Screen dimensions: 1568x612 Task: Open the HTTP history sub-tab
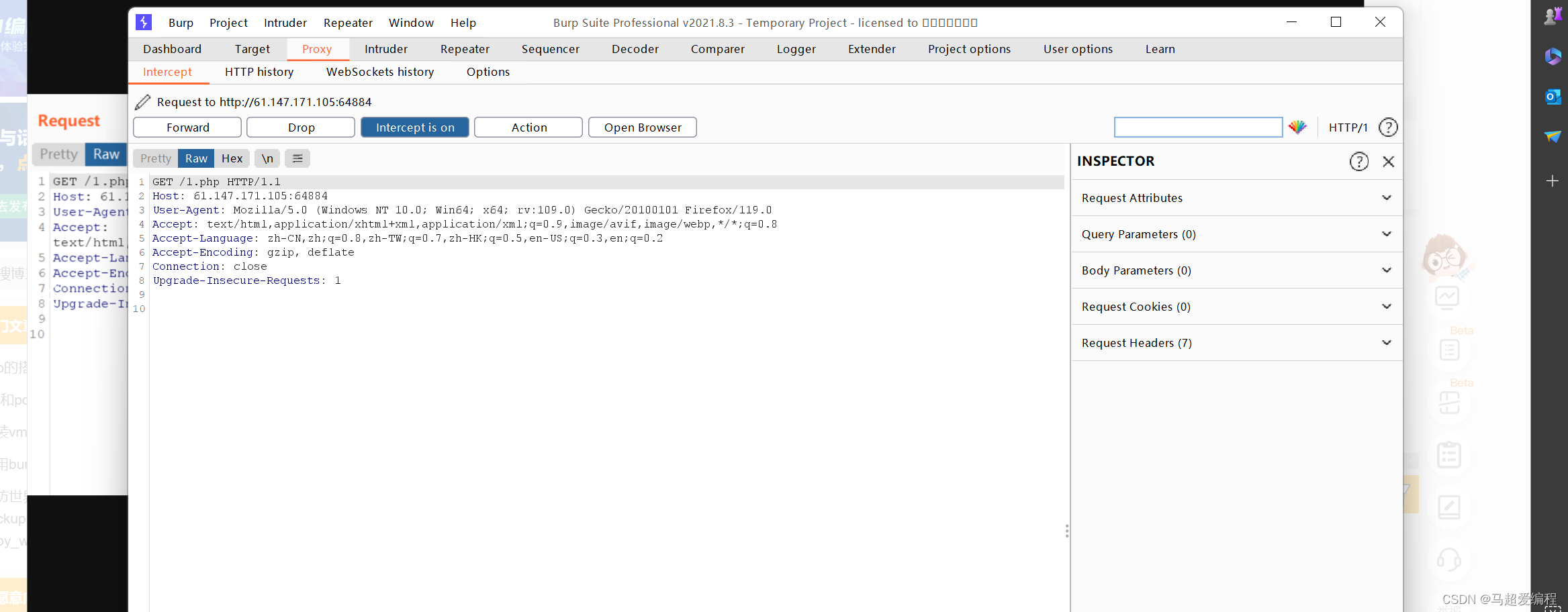pyautogui.click(x=259, y=72)
